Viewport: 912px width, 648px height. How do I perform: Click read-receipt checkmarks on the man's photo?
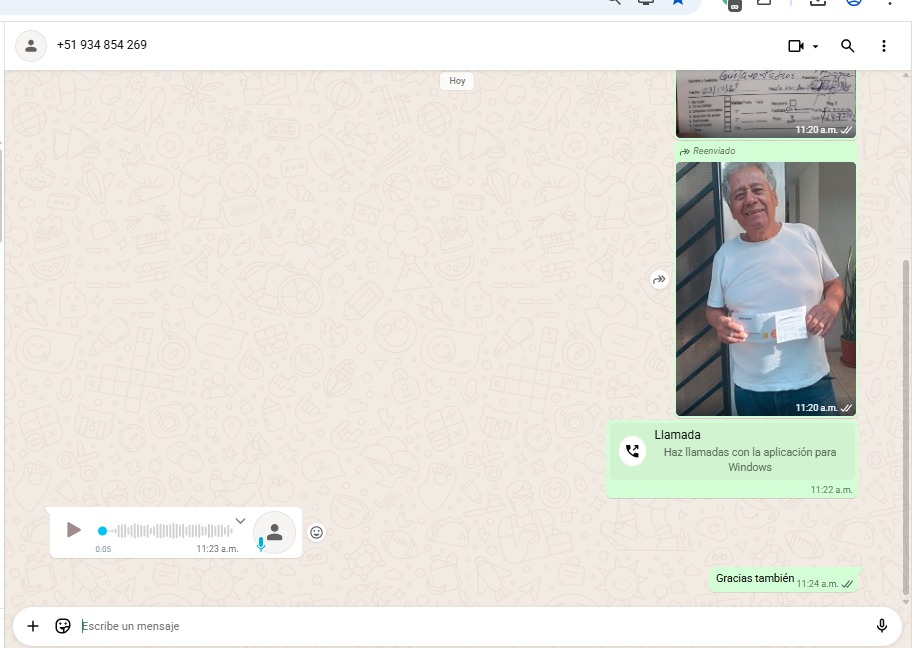tap(846, 408)
